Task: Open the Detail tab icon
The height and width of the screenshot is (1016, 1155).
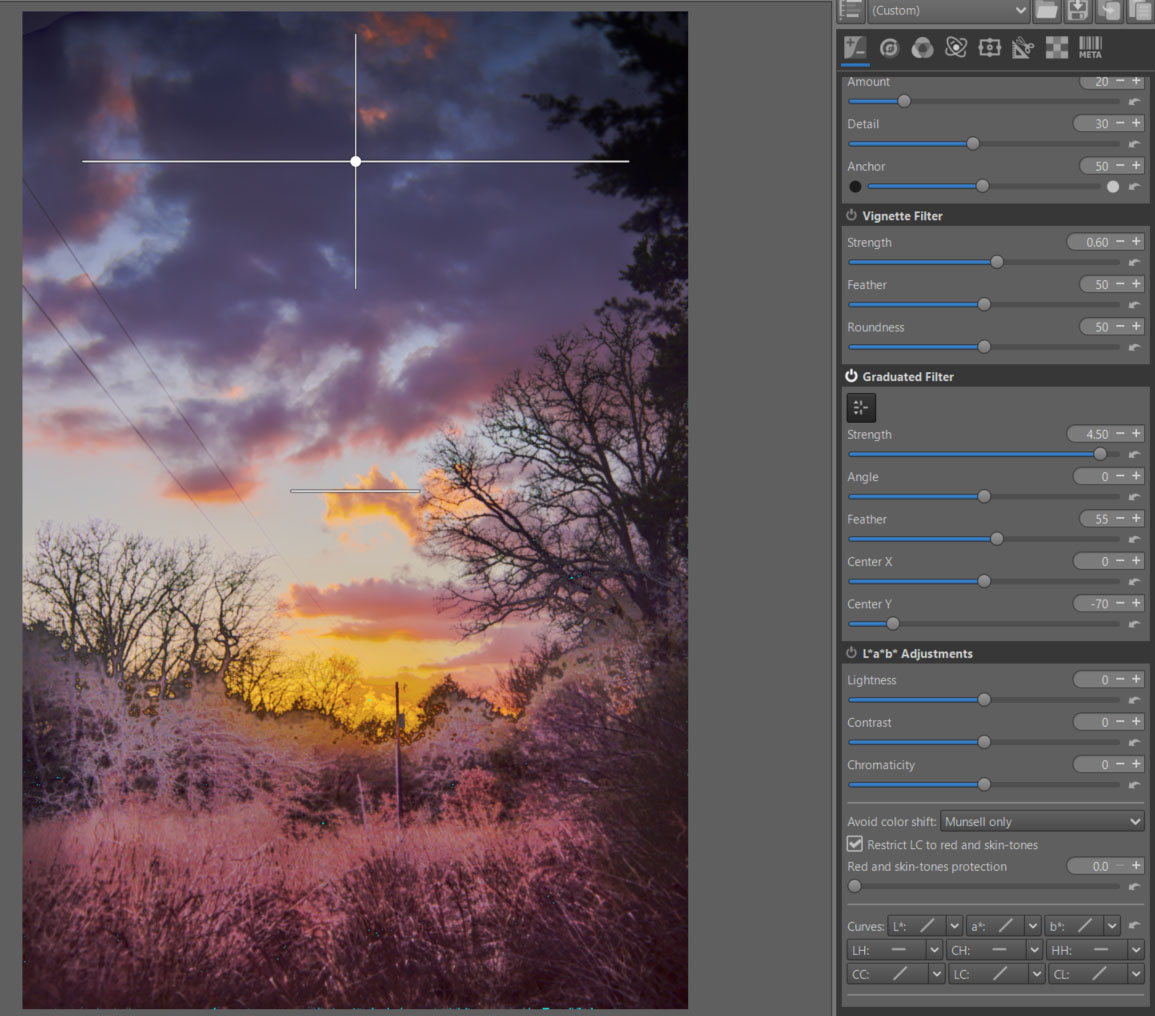Action: click(x=889, y=48)
